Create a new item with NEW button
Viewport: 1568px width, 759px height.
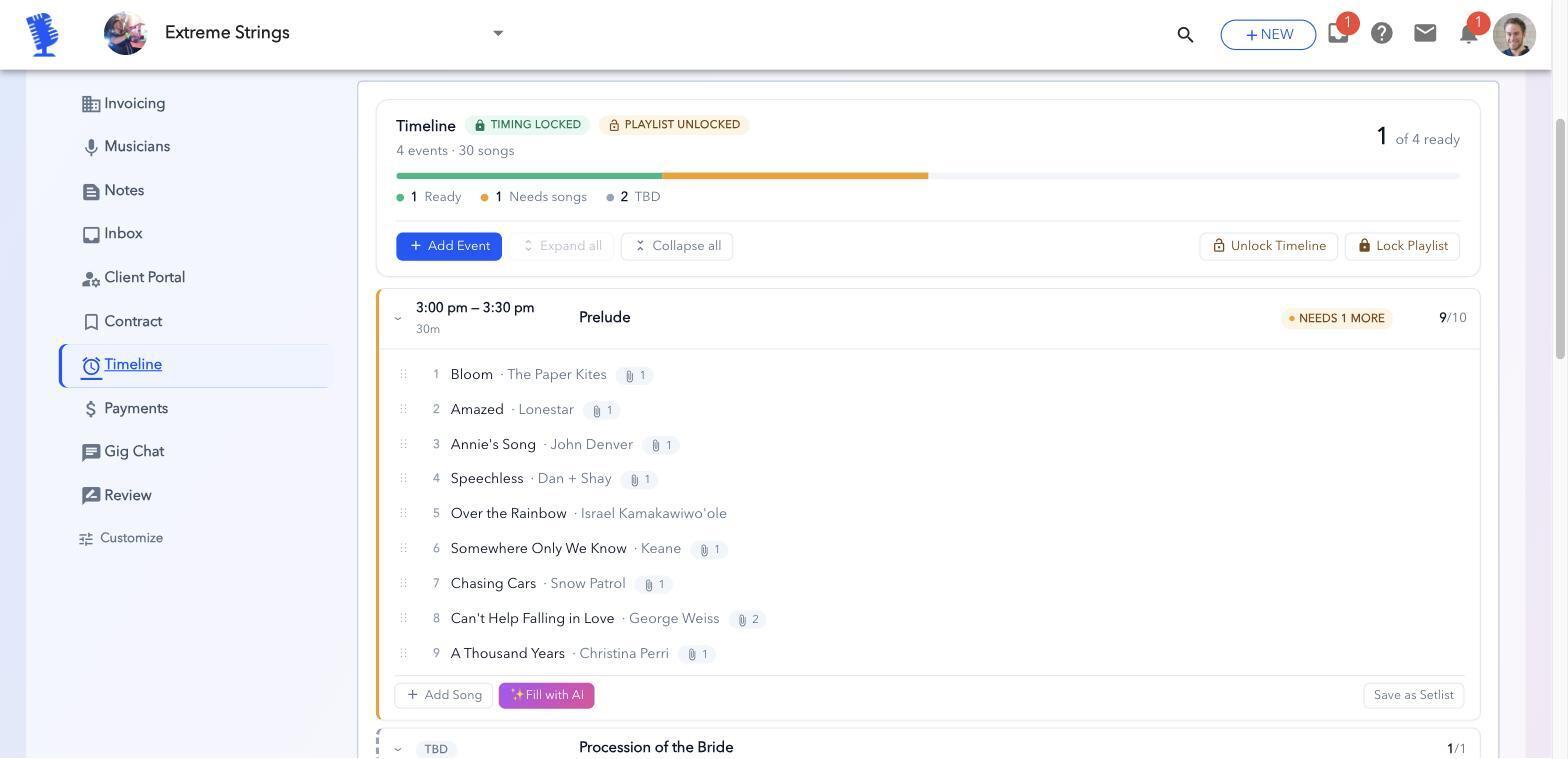(1268, 35)
